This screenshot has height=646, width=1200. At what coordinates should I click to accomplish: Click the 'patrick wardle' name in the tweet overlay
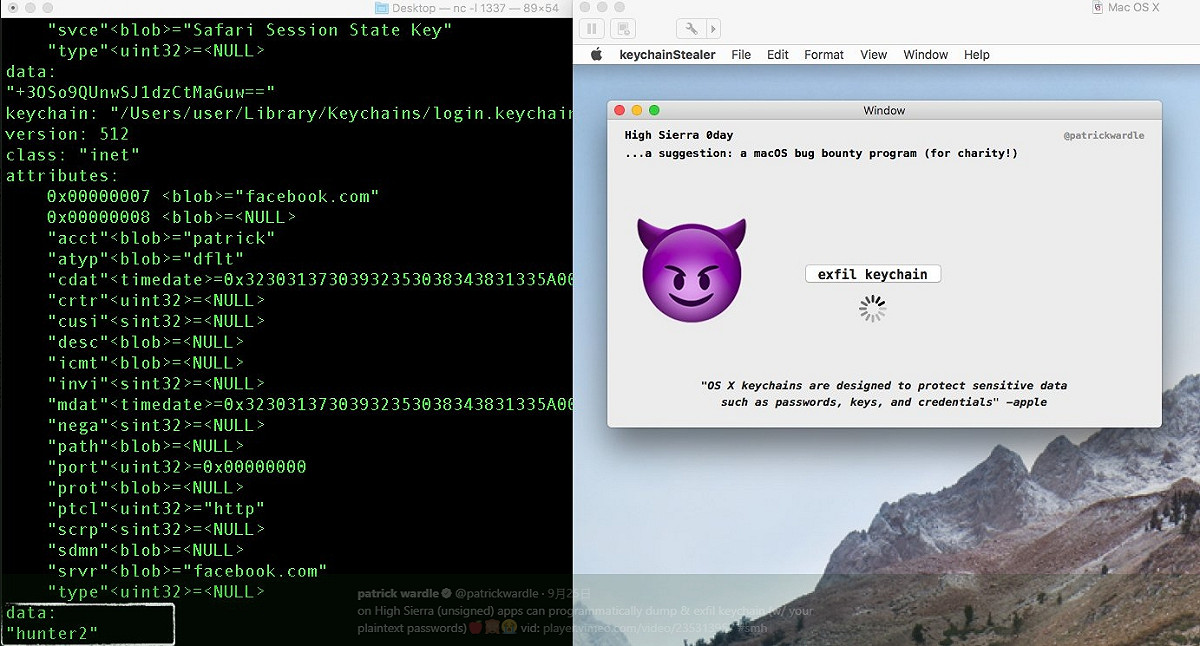[x=399, y=593]
